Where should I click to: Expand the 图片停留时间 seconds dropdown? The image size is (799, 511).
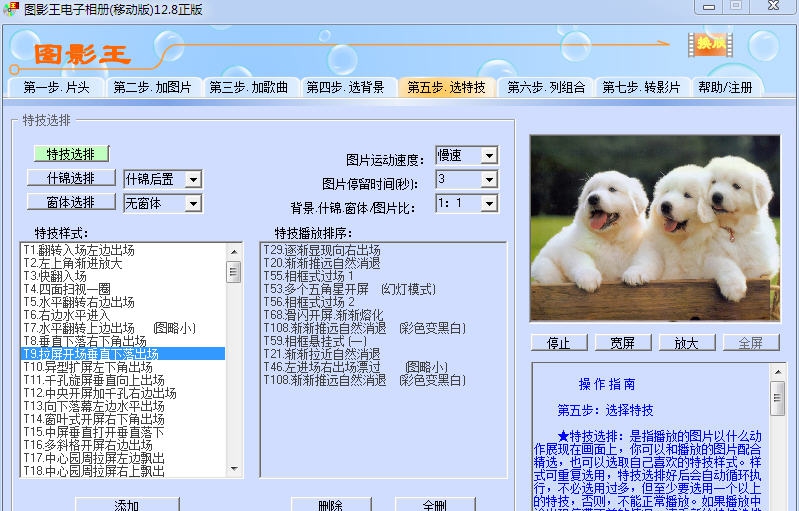(x=489, y=180)
